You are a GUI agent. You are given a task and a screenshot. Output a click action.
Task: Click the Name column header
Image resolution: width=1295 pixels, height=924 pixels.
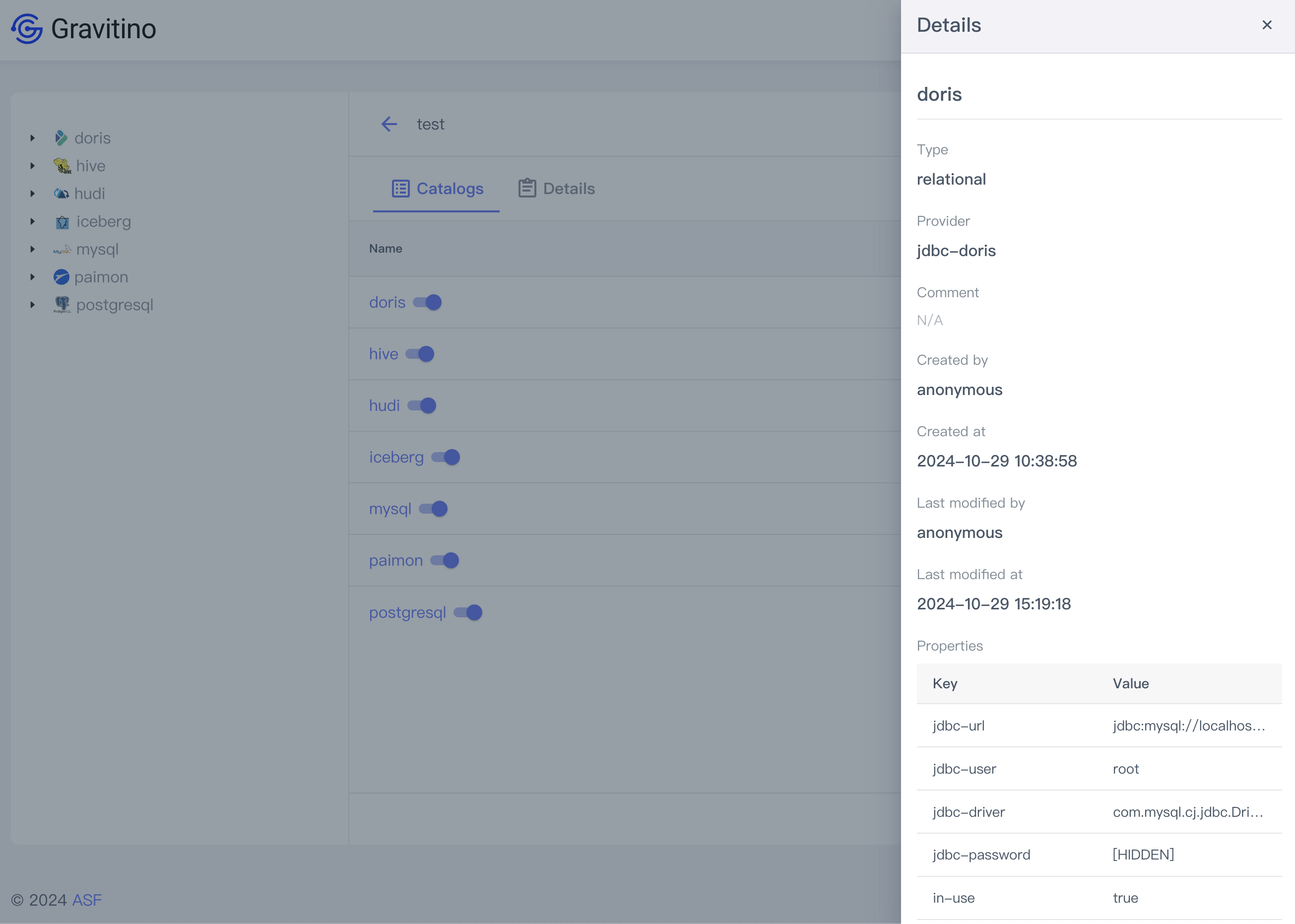(x=386, y=249)
